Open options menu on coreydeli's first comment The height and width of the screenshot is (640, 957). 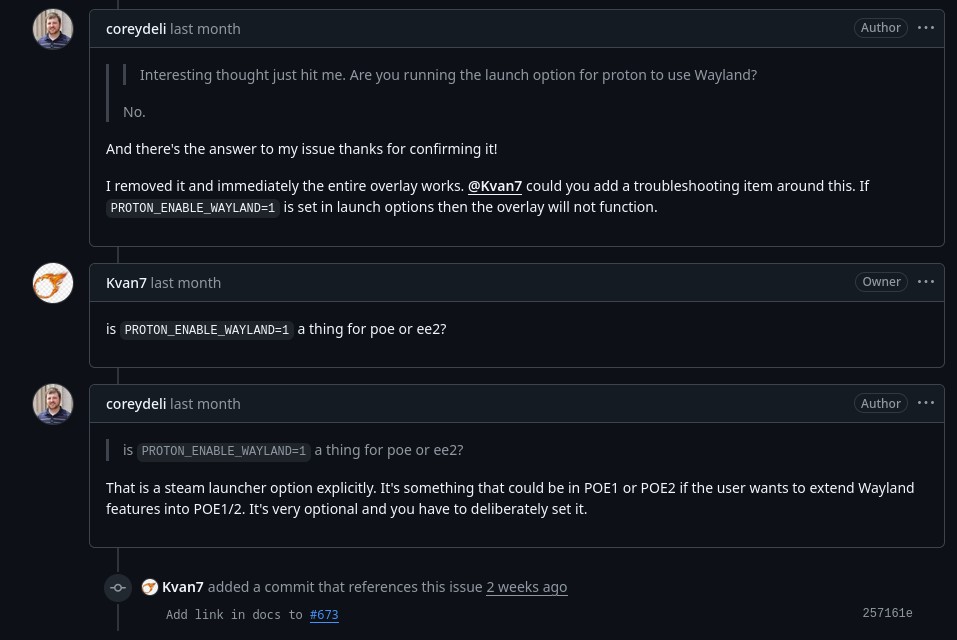926,28
